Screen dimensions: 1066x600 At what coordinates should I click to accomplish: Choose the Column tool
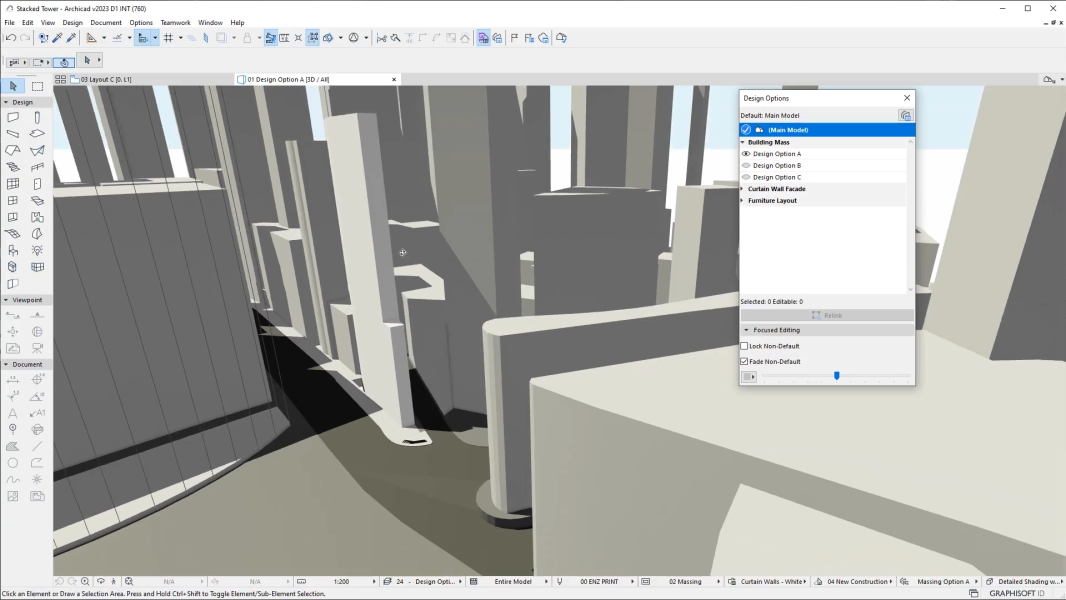(37, 118)
